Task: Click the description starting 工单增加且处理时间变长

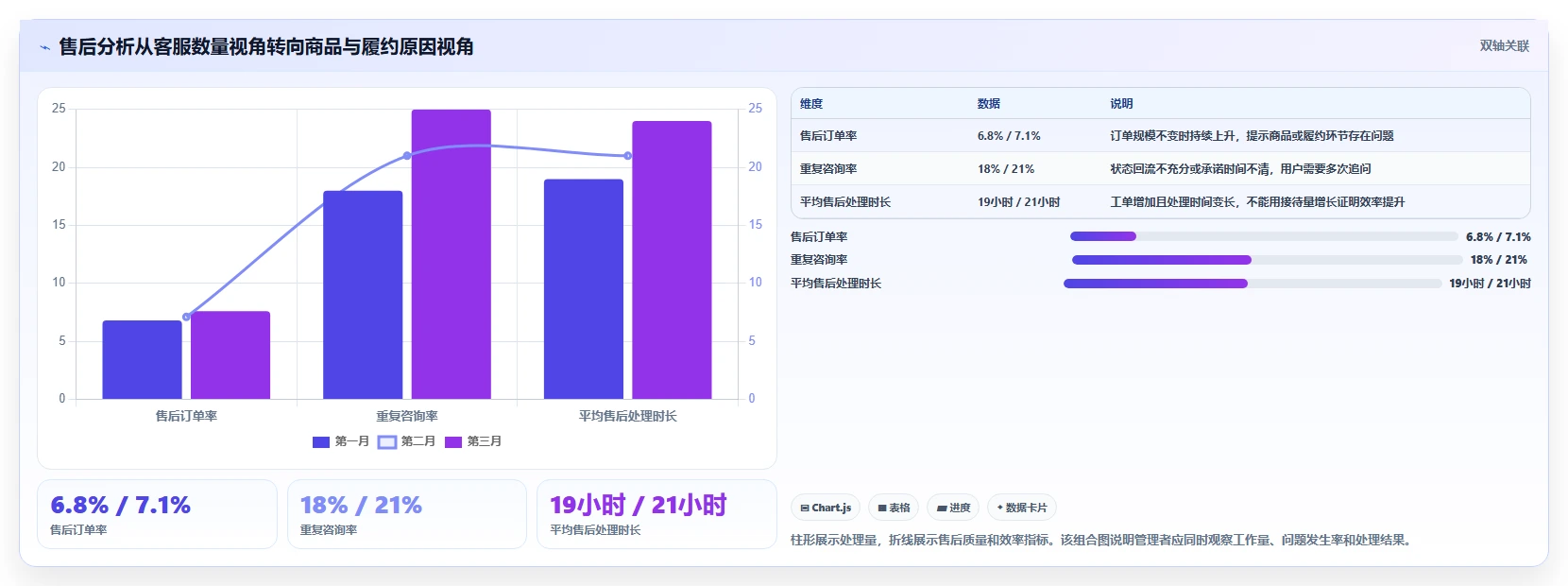Action: coord(1257,202)
